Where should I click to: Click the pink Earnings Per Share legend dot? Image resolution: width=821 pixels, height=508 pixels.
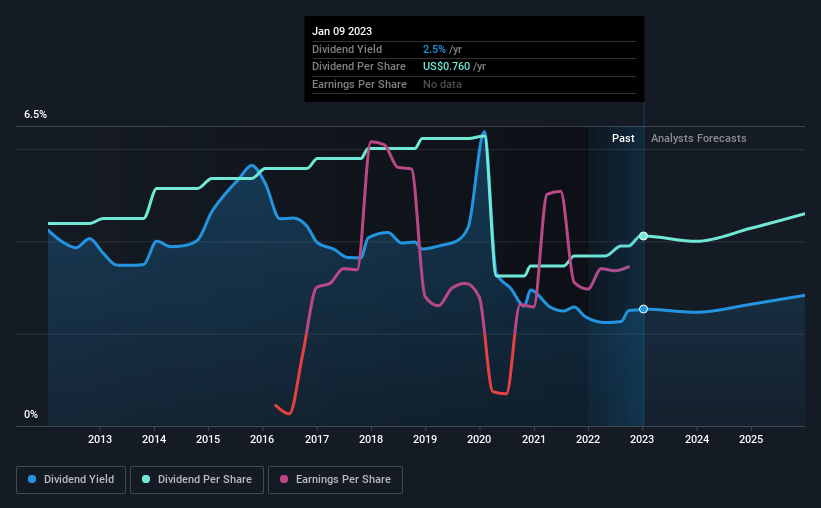point(284,479)
